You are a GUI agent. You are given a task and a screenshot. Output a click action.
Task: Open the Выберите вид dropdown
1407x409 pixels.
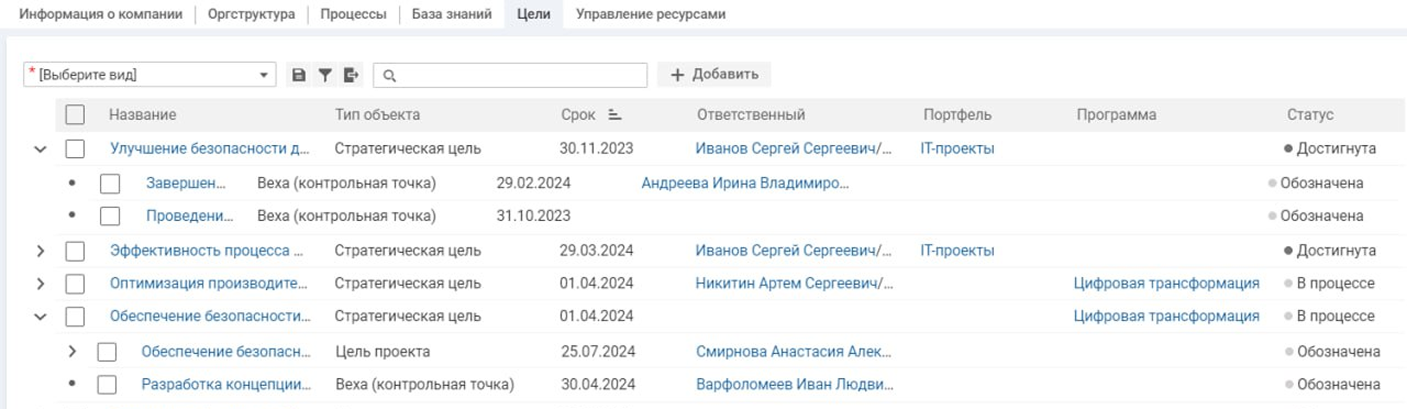149,75
